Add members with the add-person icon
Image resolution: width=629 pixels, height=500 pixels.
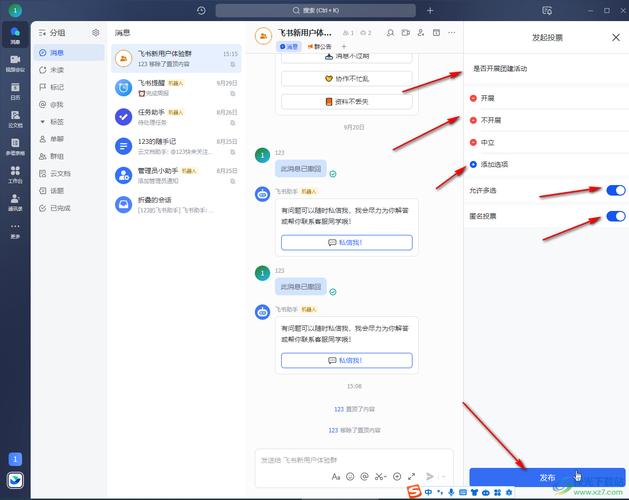tap(421, 33)
